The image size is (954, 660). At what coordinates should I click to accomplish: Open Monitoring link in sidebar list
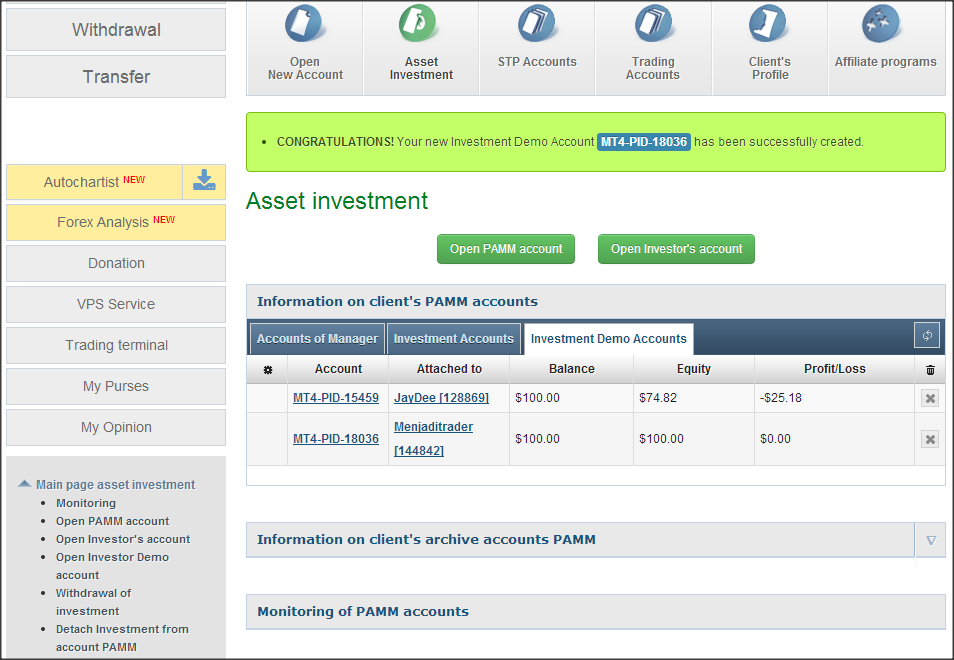pos(86,503)
